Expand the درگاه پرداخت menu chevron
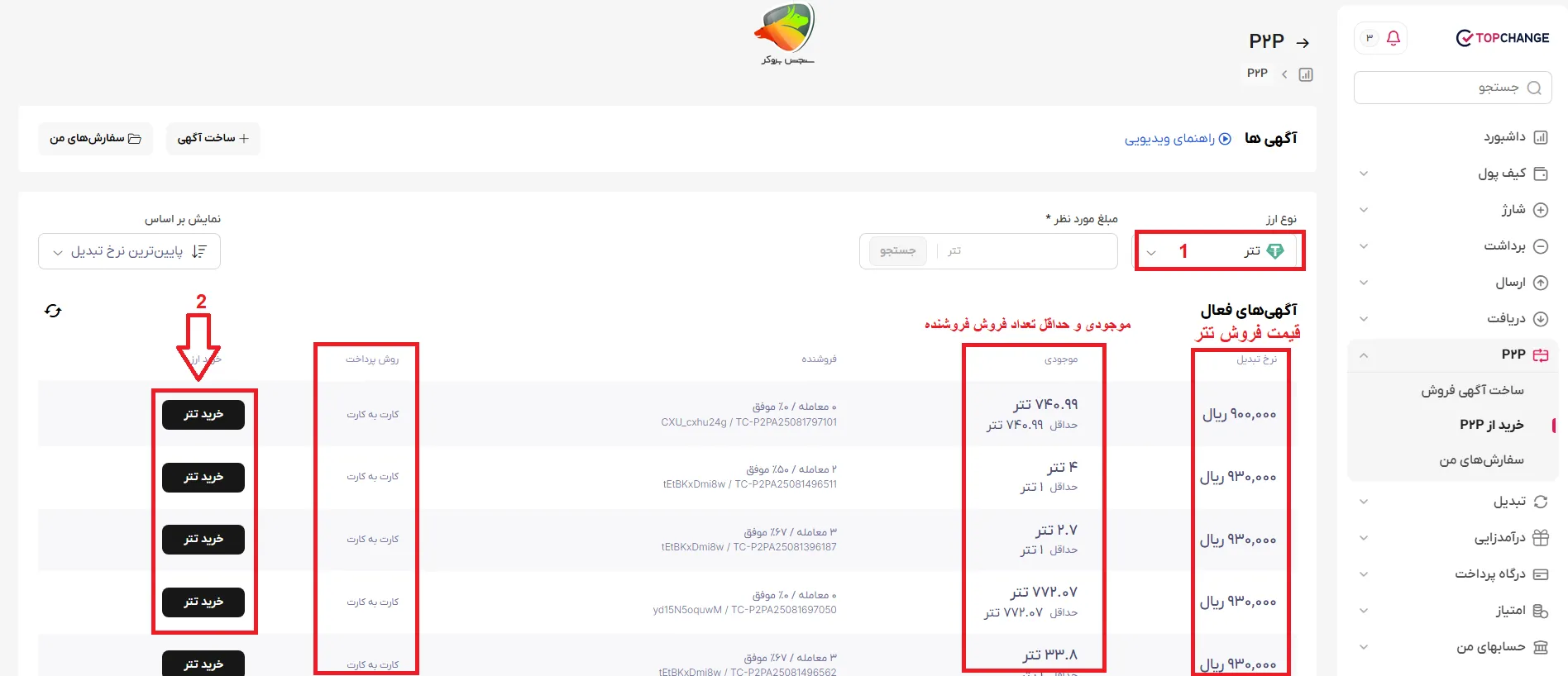This screenshot has width=1568, height=676. click(1364, 574)
